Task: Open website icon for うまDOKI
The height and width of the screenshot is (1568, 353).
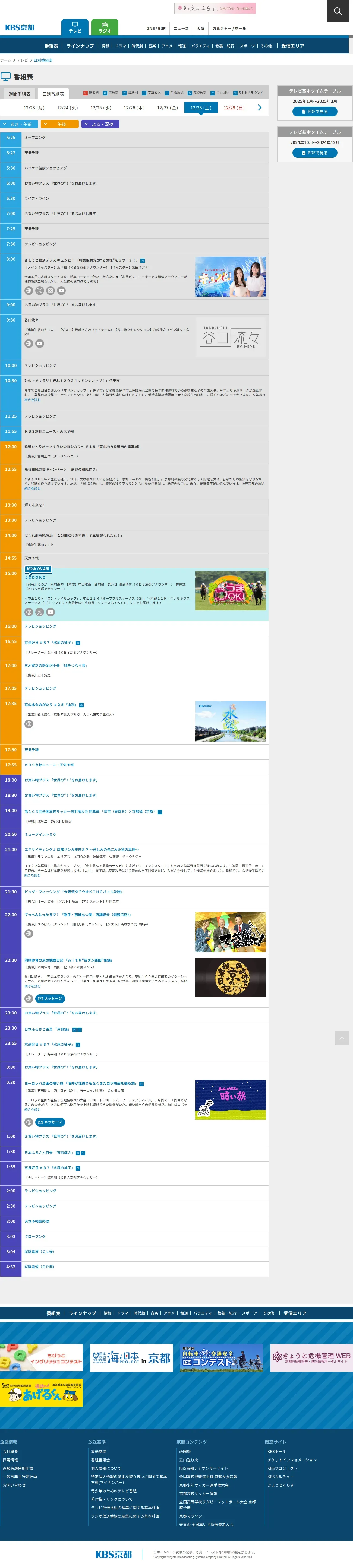Action: pos(29,612)
